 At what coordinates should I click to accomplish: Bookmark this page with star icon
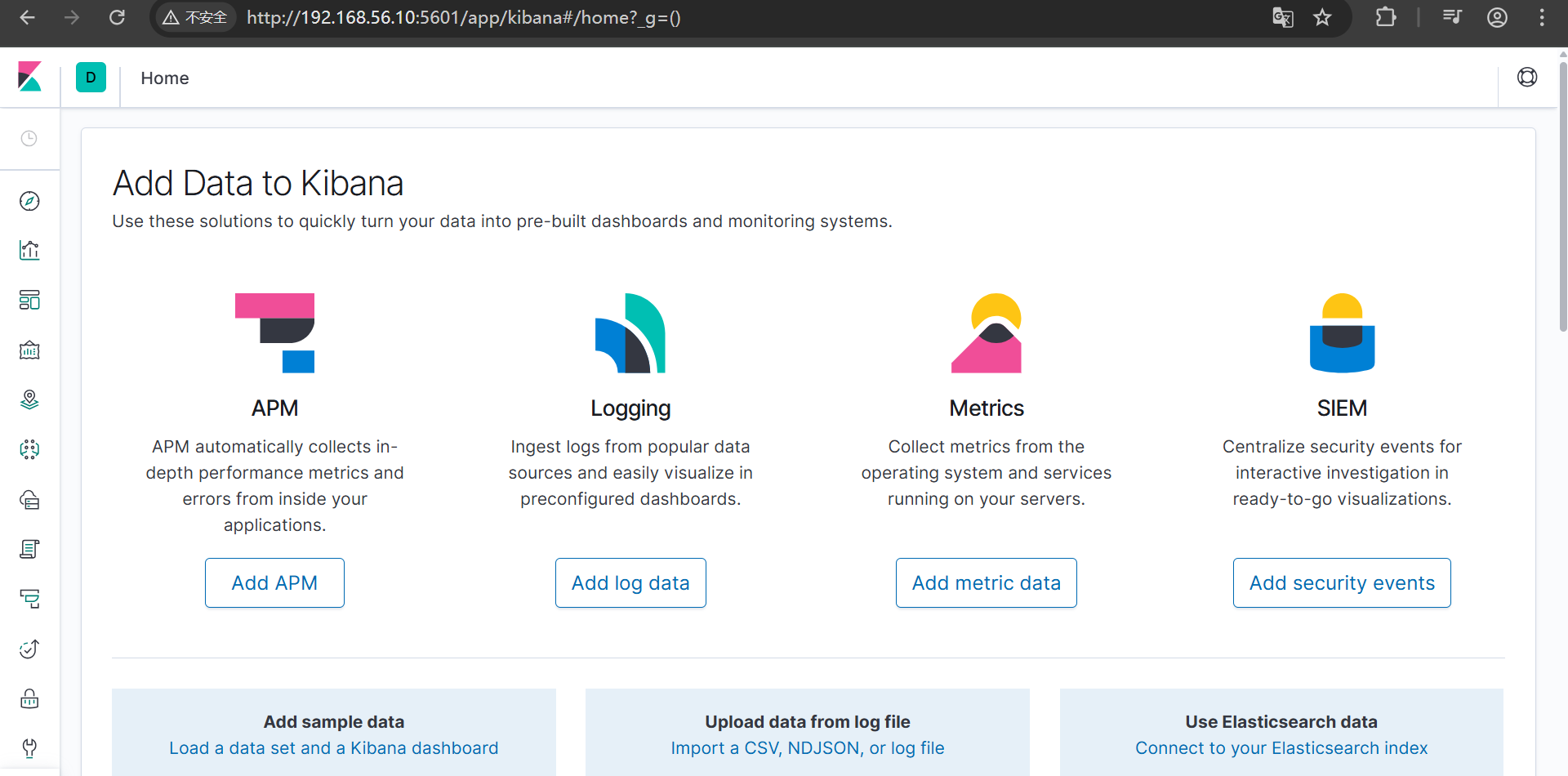coord(1322,17)
